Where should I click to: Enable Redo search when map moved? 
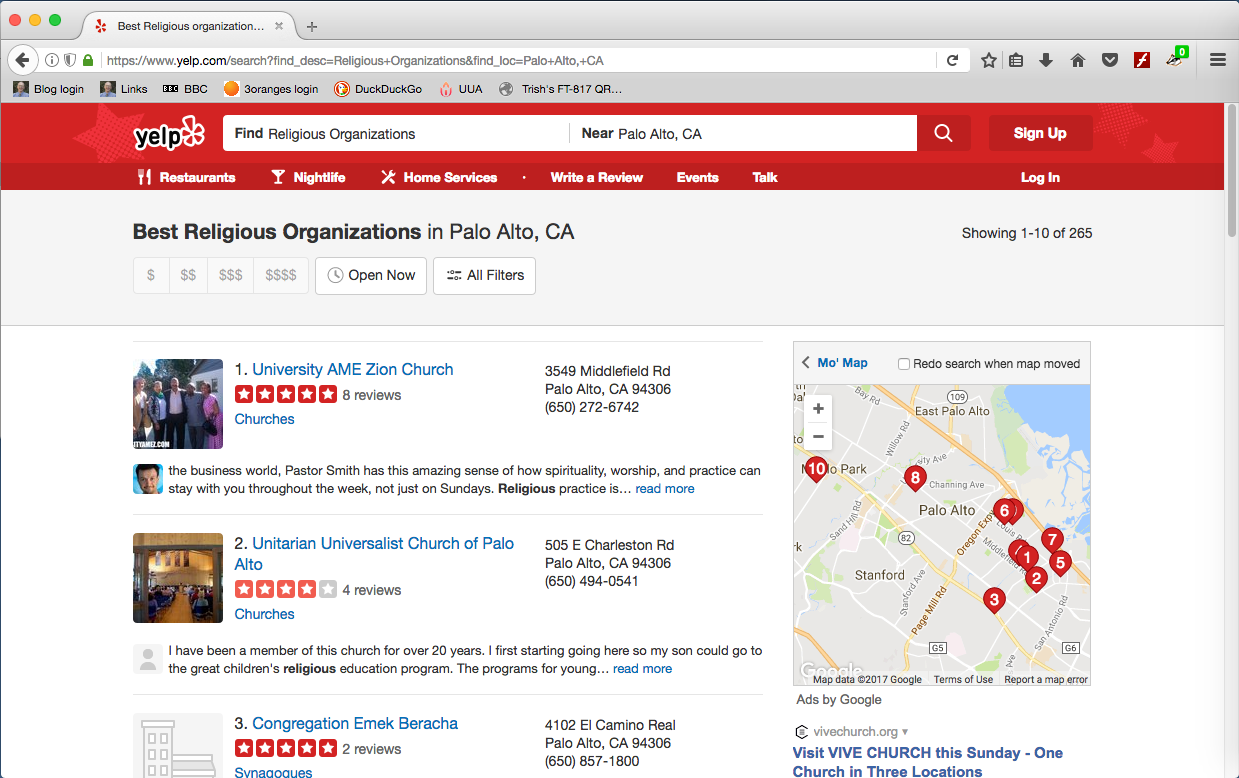tap(904, 364)
